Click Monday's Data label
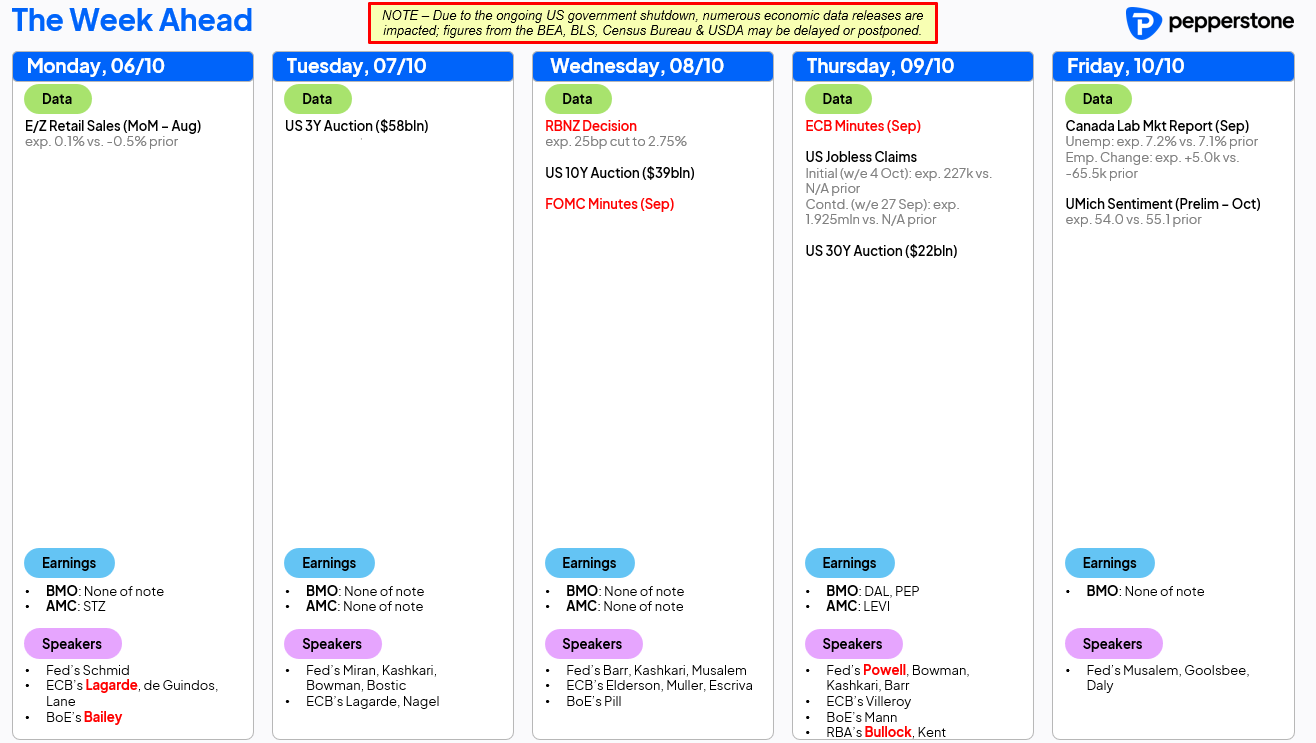Screen dimensions: 1316x743 [x=58, y=99]
